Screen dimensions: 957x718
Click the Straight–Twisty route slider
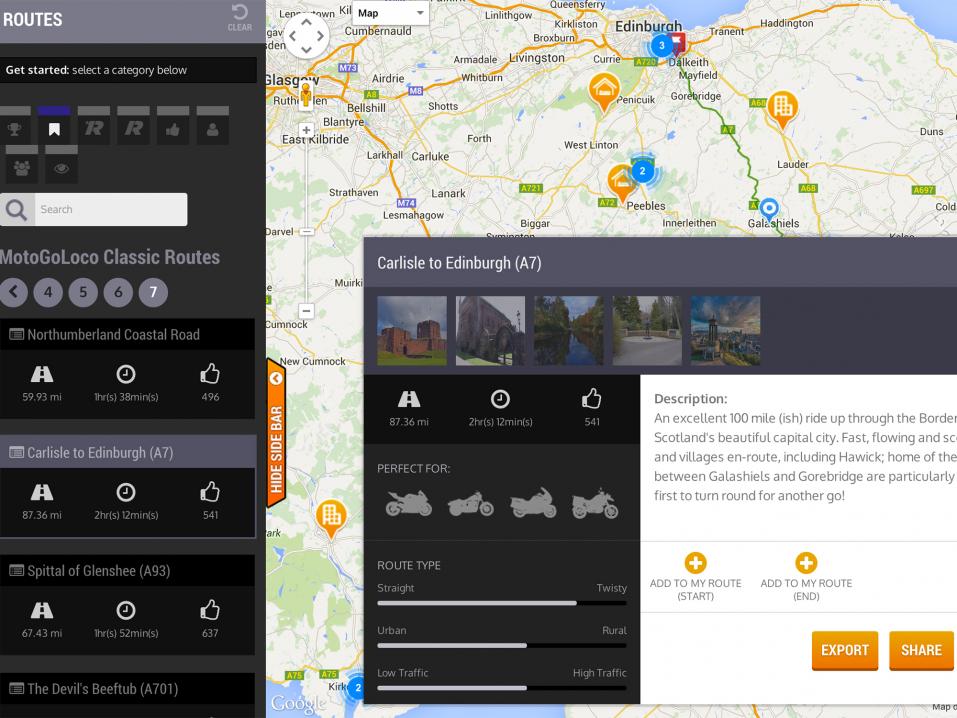[502, 603]
